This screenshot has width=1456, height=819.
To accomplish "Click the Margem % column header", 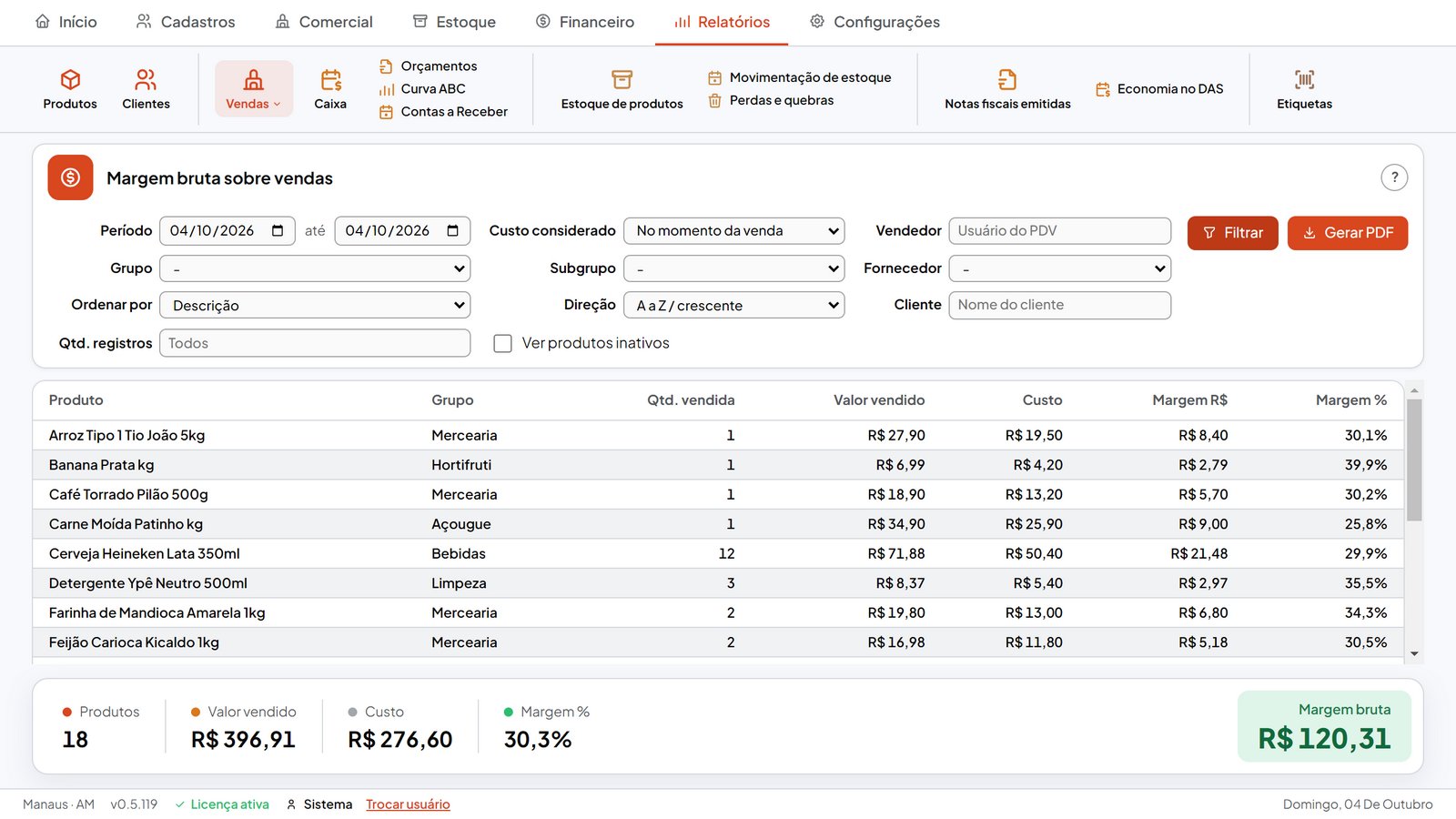I will pyautogui.click(x=1350, y=400).
